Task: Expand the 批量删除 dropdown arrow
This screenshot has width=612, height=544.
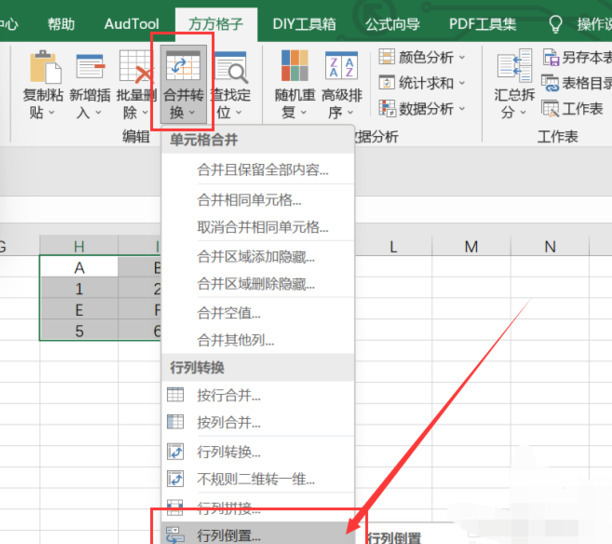Action: (145, 113)
